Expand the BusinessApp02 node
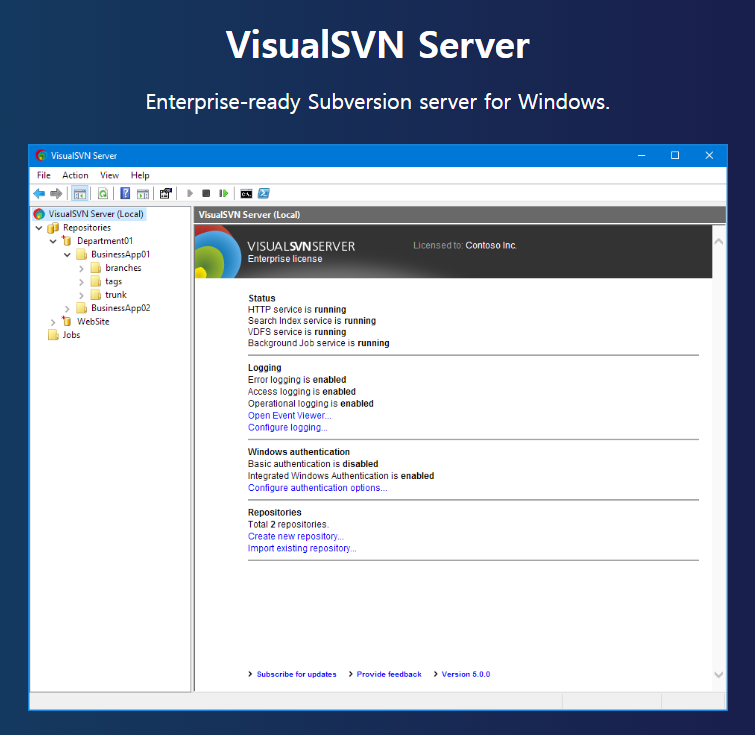The width and height of the screenshot is (755, 735). click(67, 308)
